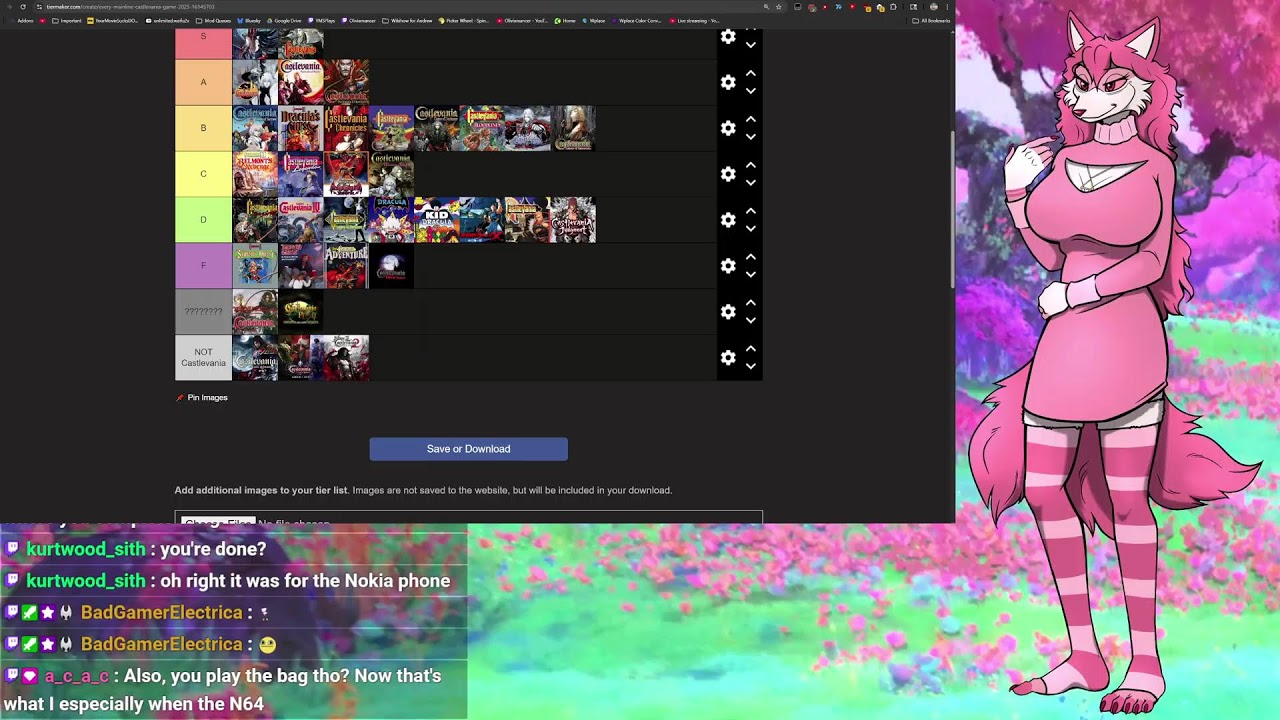The image size is (1280, 720).
Task: Select the orange A tier label
Action: click(x=203, y=82)
